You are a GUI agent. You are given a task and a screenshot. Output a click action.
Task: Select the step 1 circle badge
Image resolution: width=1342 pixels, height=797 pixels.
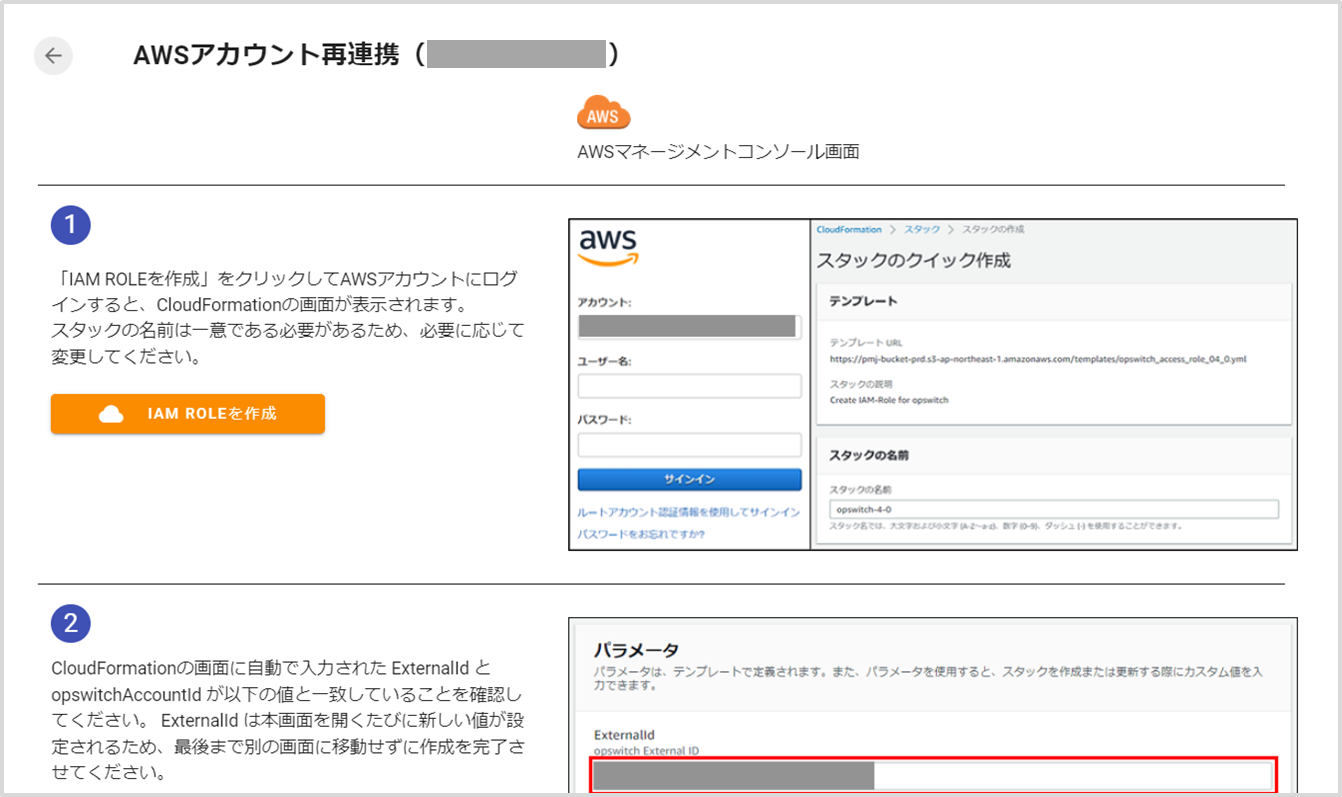[x=70, y=224]
